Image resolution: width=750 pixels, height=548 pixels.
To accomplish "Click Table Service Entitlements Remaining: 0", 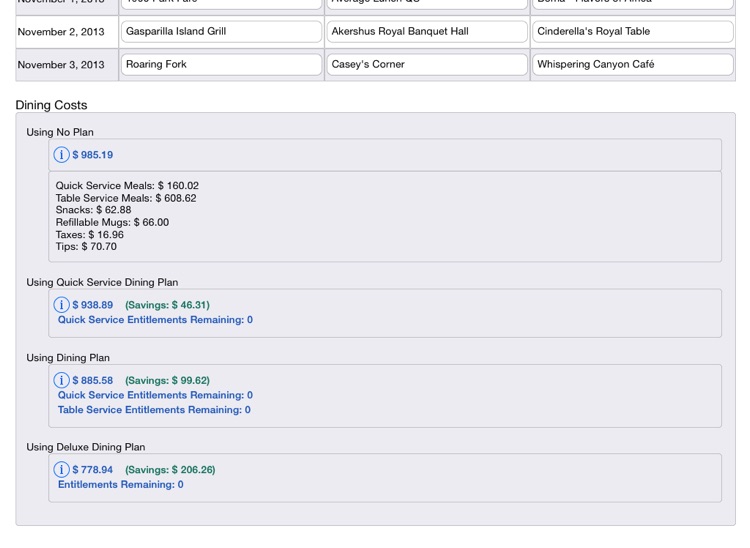I will pos(154,410).
